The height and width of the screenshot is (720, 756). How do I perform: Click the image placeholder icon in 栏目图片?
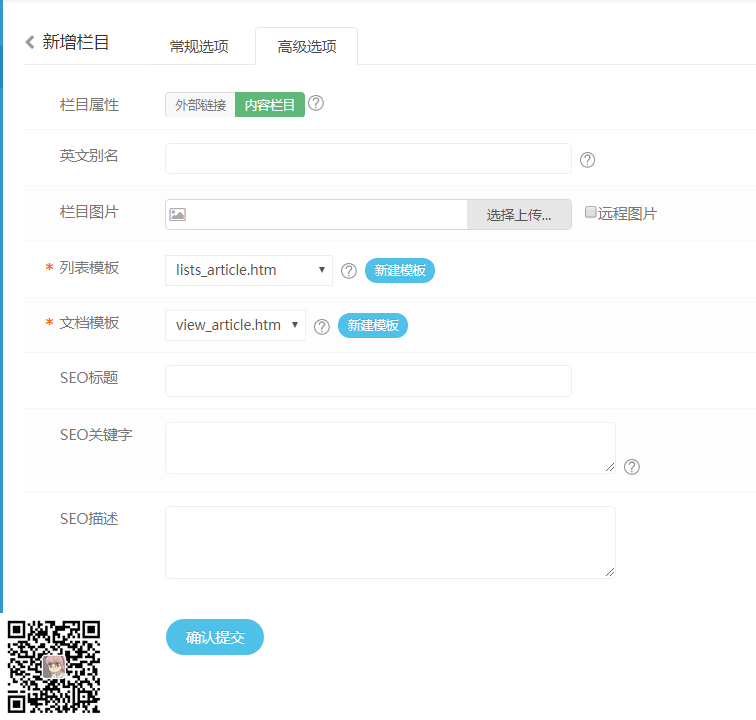(x=177, y=214)
